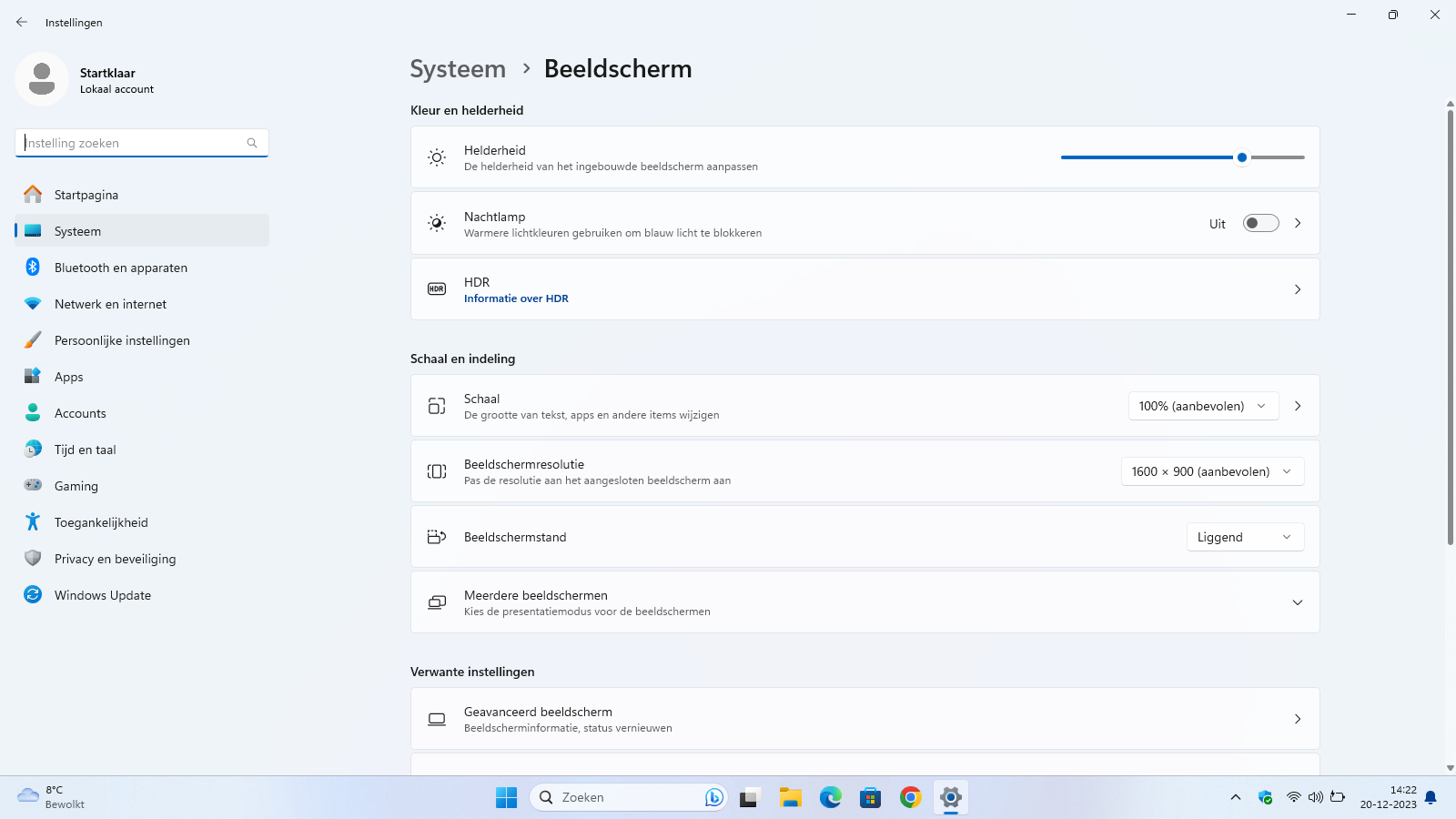Change Beeldschermstand via Liggend dropdown
Screen dimensions: 1456x819
(1244, 537)
